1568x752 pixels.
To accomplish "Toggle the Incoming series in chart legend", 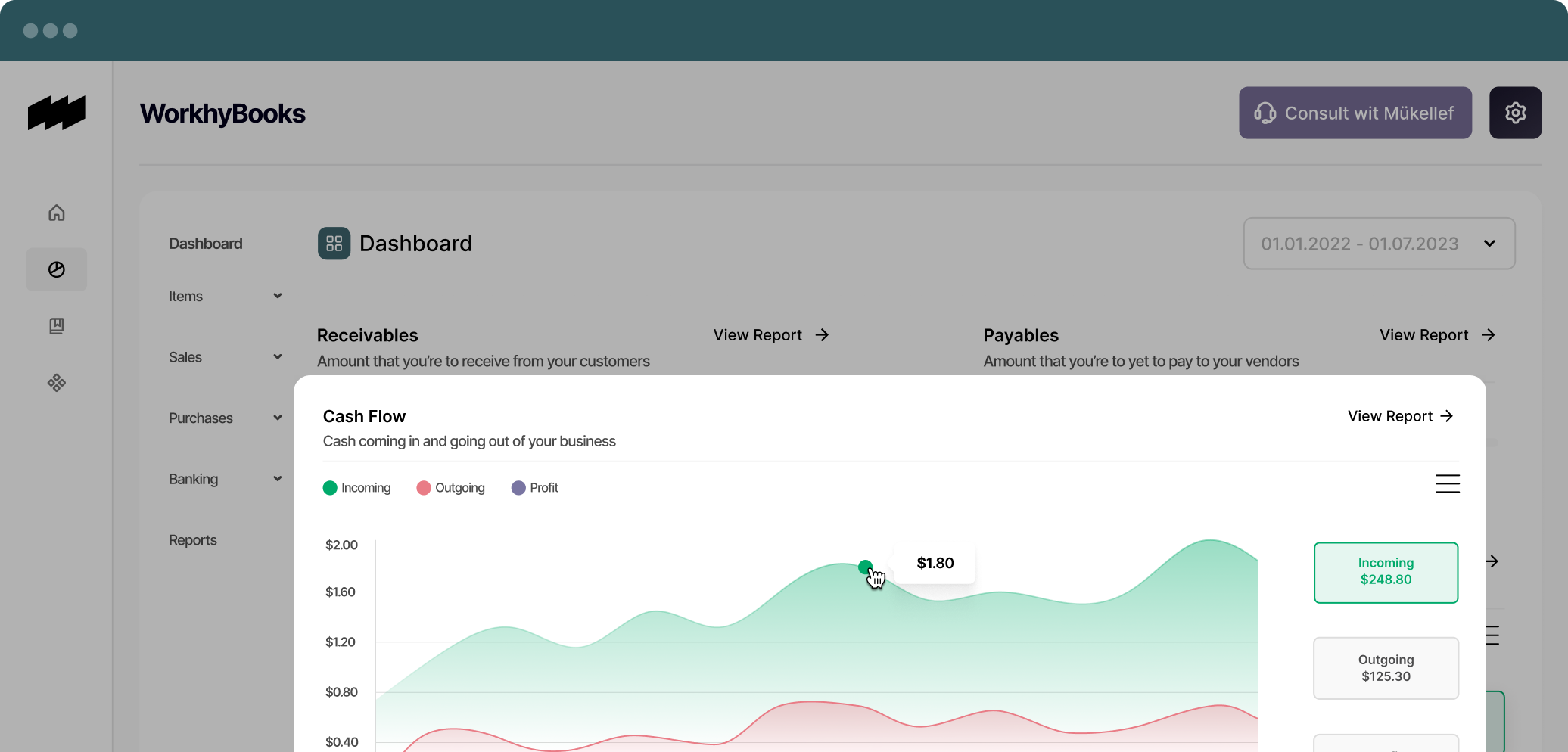I will coord(357,488).
